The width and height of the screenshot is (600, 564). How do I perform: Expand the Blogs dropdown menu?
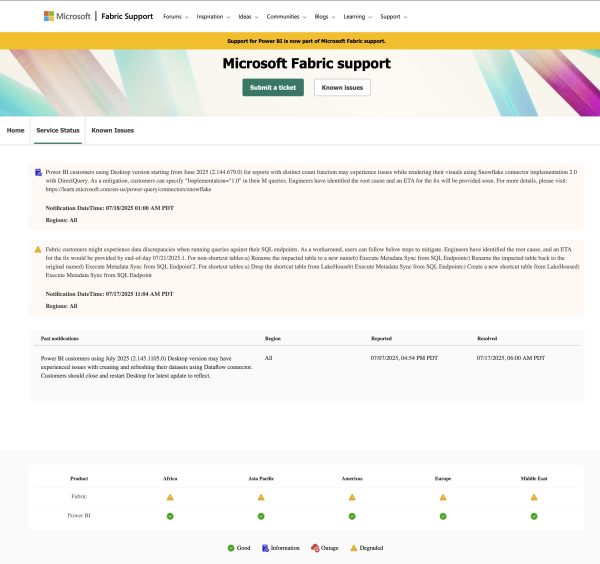(x=324, y=17)
